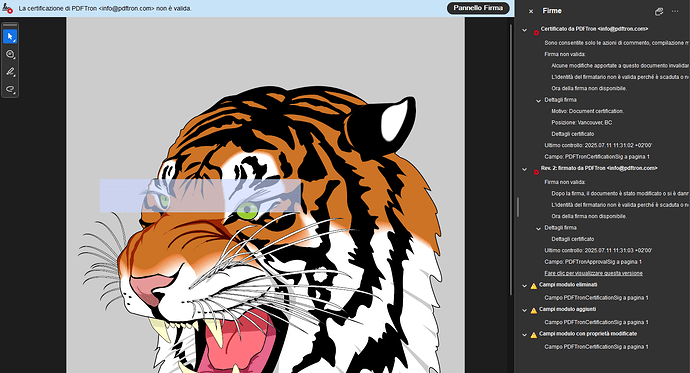Click the translucent signature field on the tiger
Screen dimensions: 690x373
(x=200, y=196)
